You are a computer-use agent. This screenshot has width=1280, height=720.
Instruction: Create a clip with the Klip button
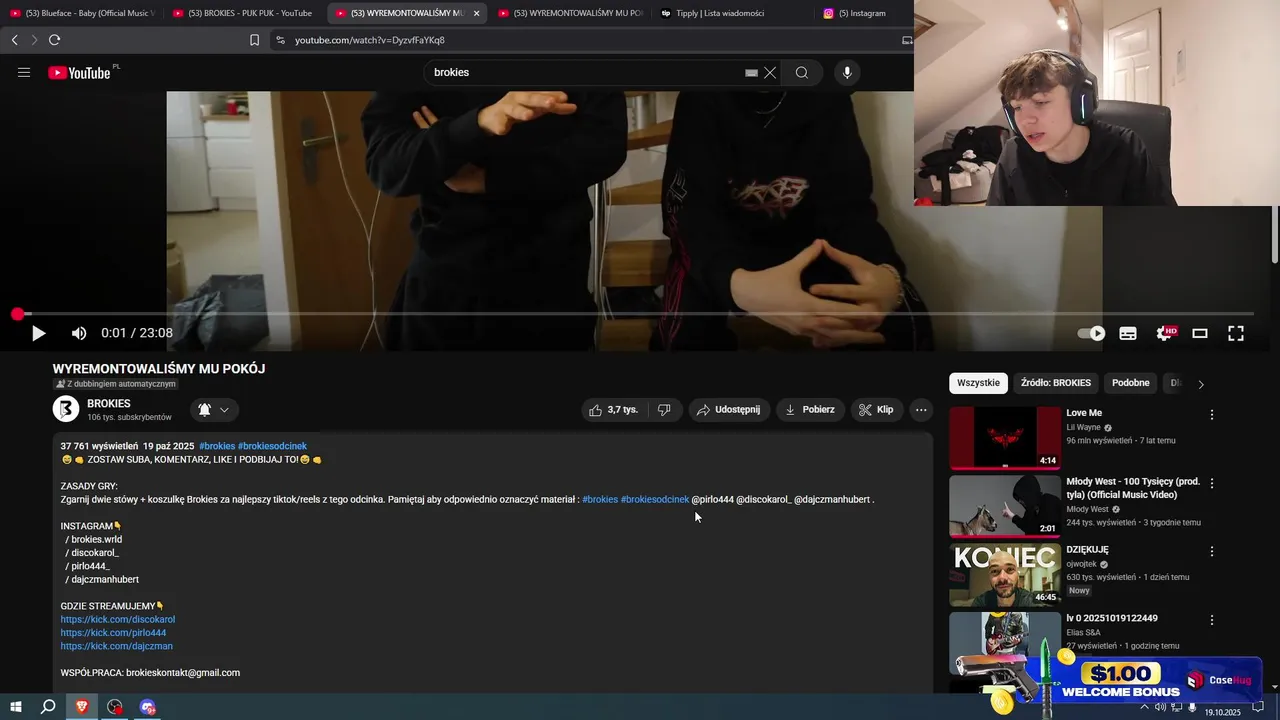point(876,410)
